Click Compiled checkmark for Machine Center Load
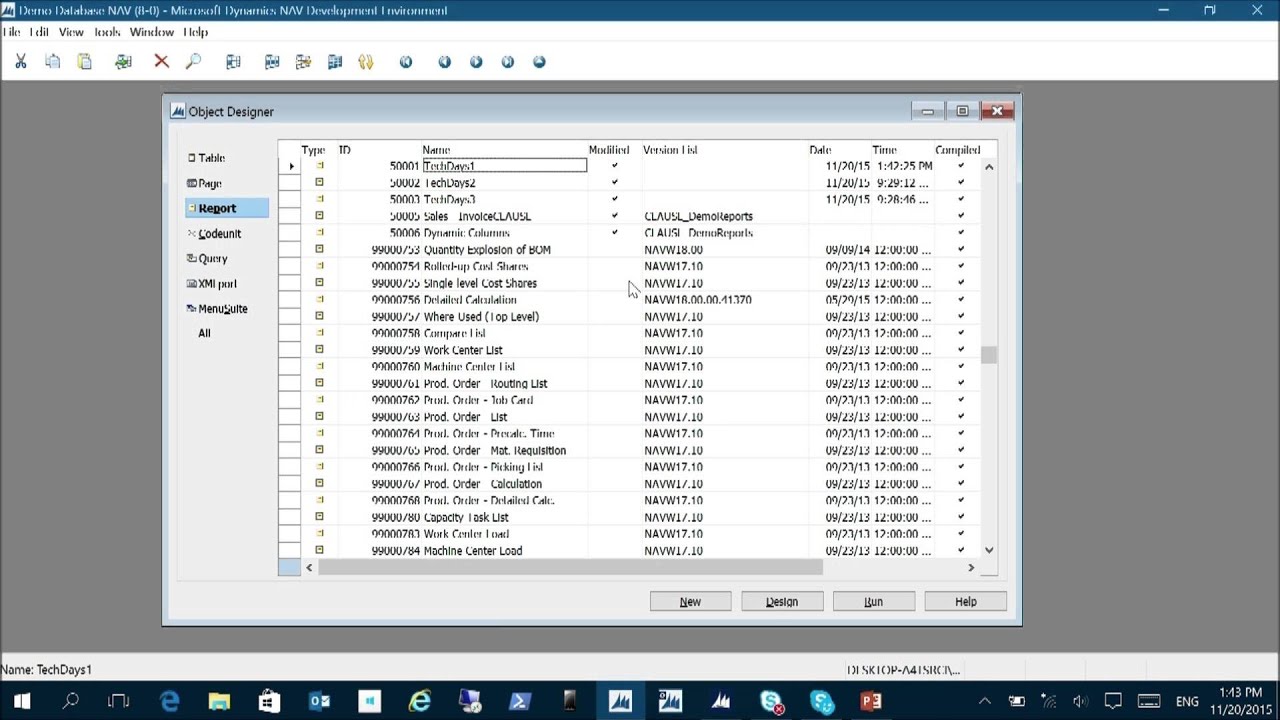The width and height of the screenshot is (1280, 720). [961, 551]
